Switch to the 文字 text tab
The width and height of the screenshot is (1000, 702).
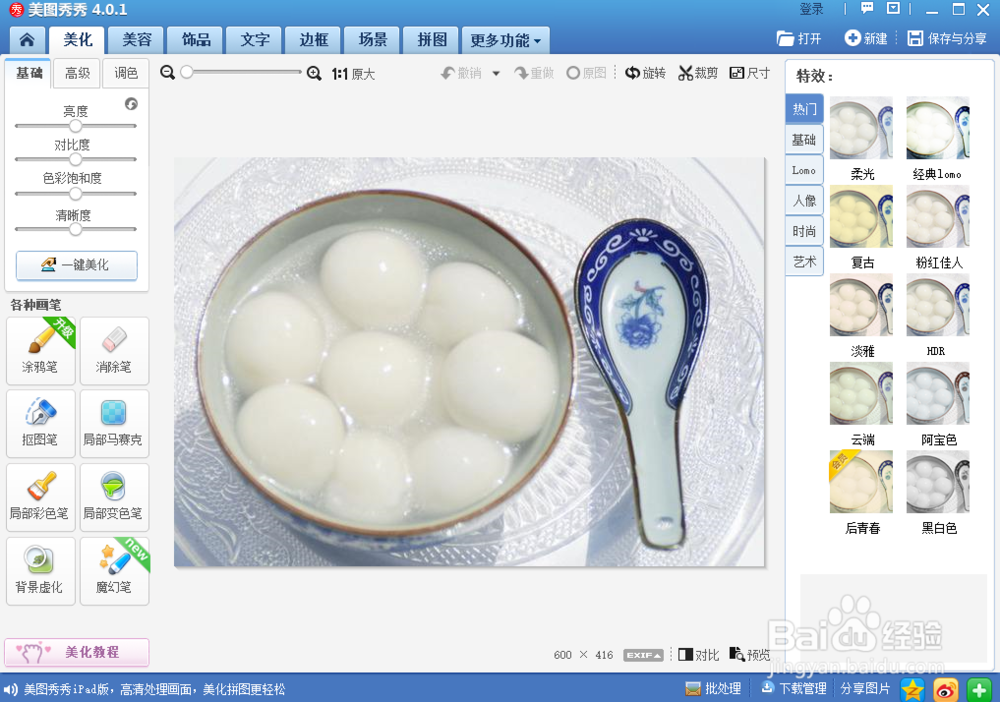[254, 40]
